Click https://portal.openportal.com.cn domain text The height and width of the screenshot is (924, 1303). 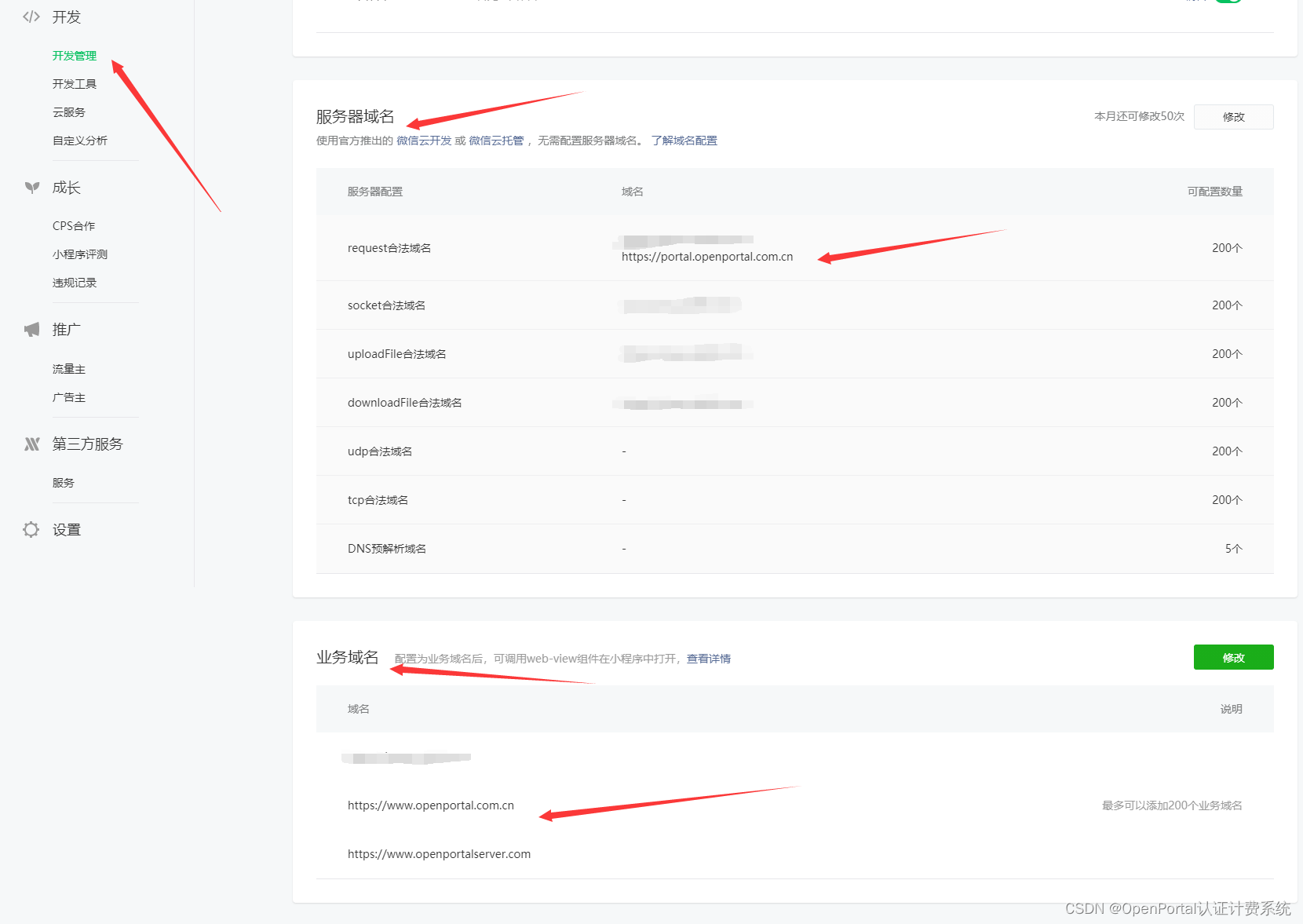pyautogui.click(x=707, y=257)
